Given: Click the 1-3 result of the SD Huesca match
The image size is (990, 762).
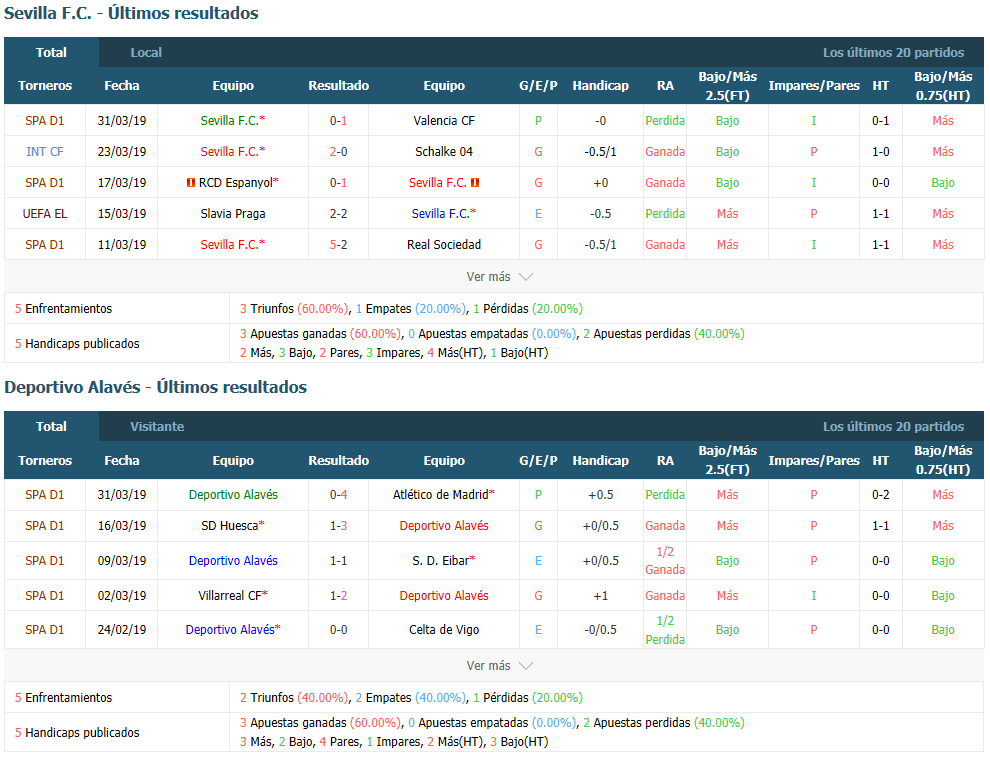Looking at the screenshot, I should tap(338, 525).
